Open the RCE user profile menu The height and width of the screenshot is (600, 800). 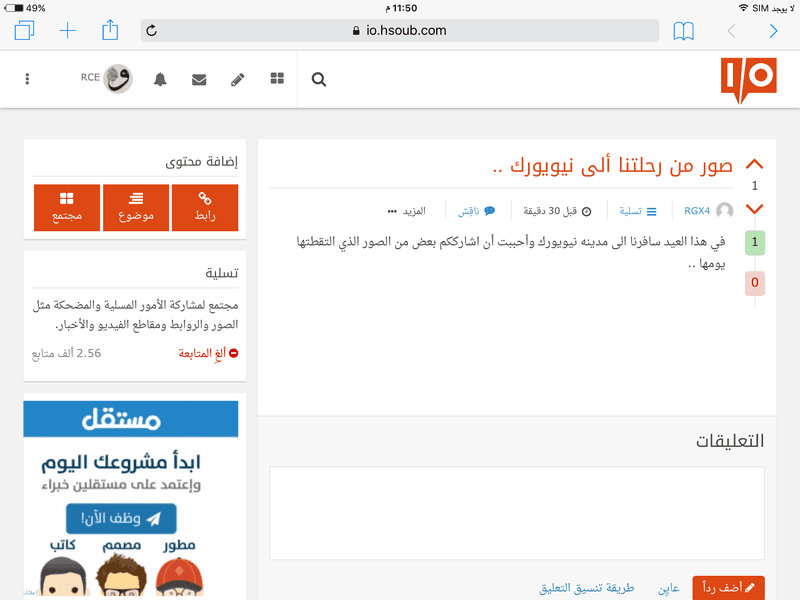(x=107, y=79)
